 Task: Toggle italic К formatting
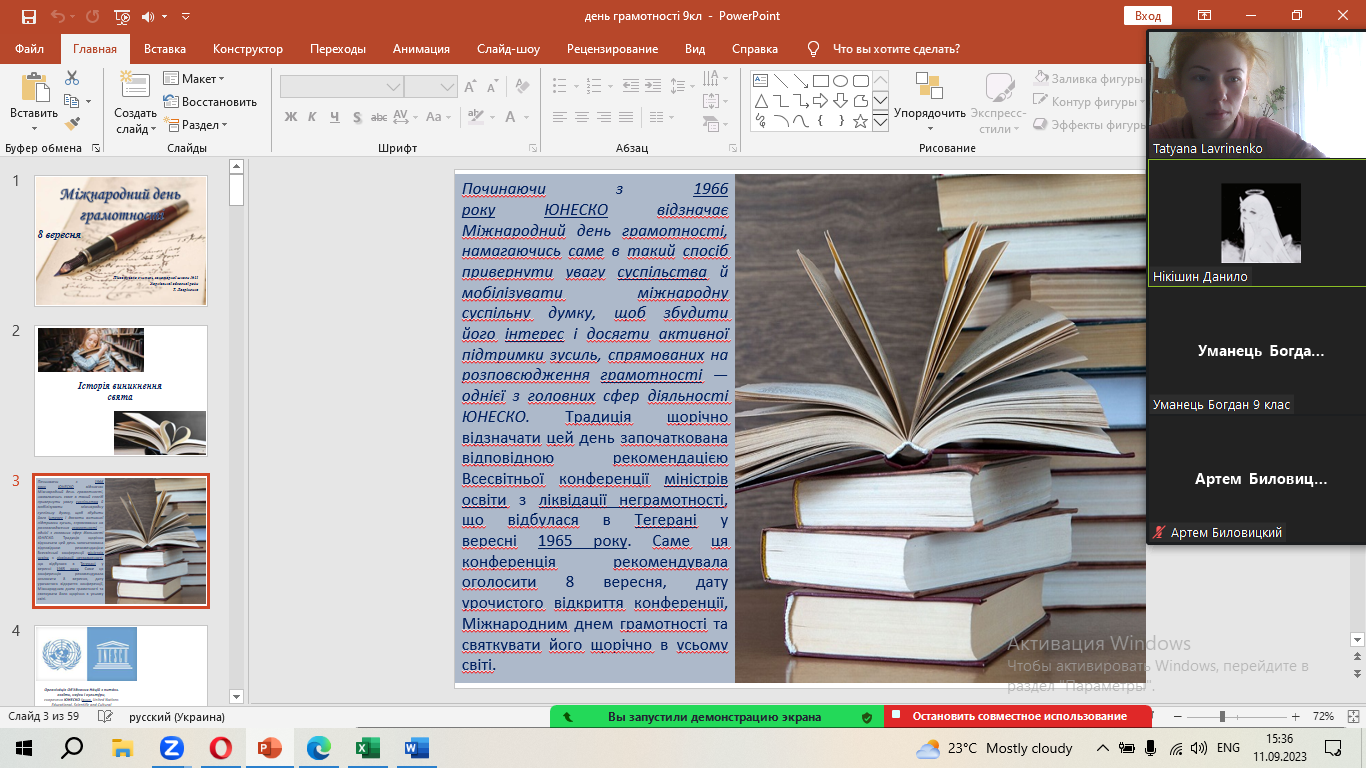coord(314,117)
